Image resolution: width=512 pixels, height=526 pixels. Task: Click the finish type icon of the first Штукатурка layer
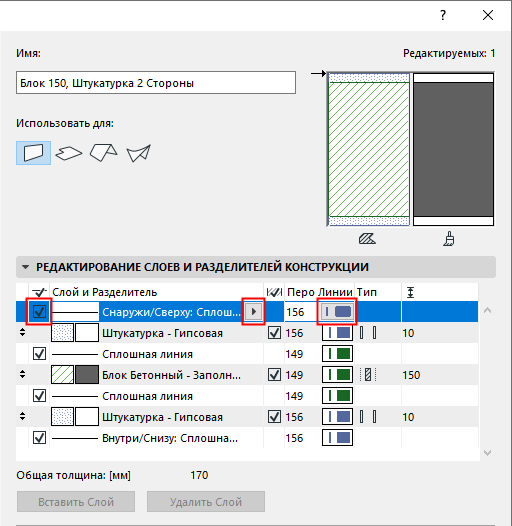(368, 333)
